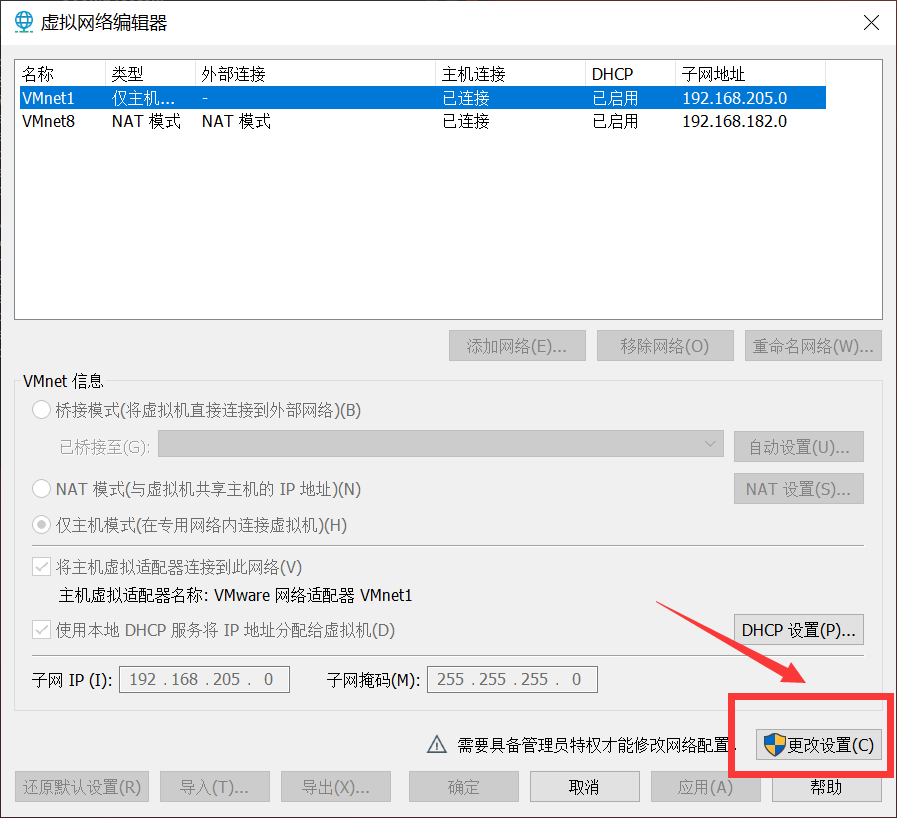Image resolution: width=897 pixels, height=818 pixels.
Task: Click the NAT 模式 type cell of VMnet8
Action: point(146,121)
